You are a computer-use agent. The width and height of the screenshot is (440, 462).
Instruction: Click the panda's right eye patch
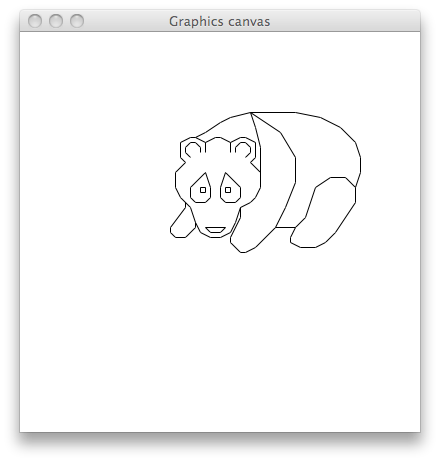[230, 188]
